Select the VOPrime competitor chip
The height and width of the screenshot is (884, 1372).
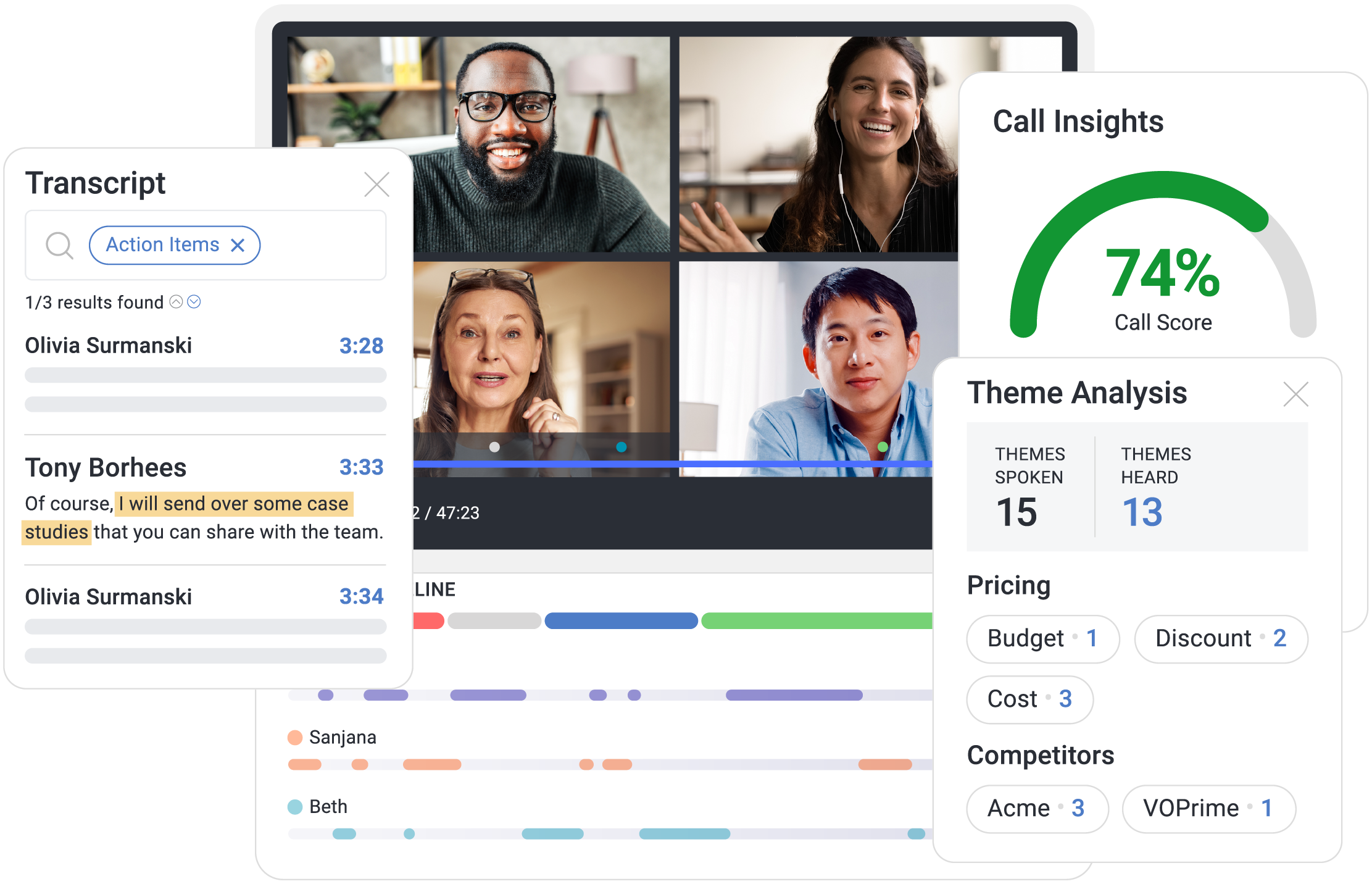1208,808
